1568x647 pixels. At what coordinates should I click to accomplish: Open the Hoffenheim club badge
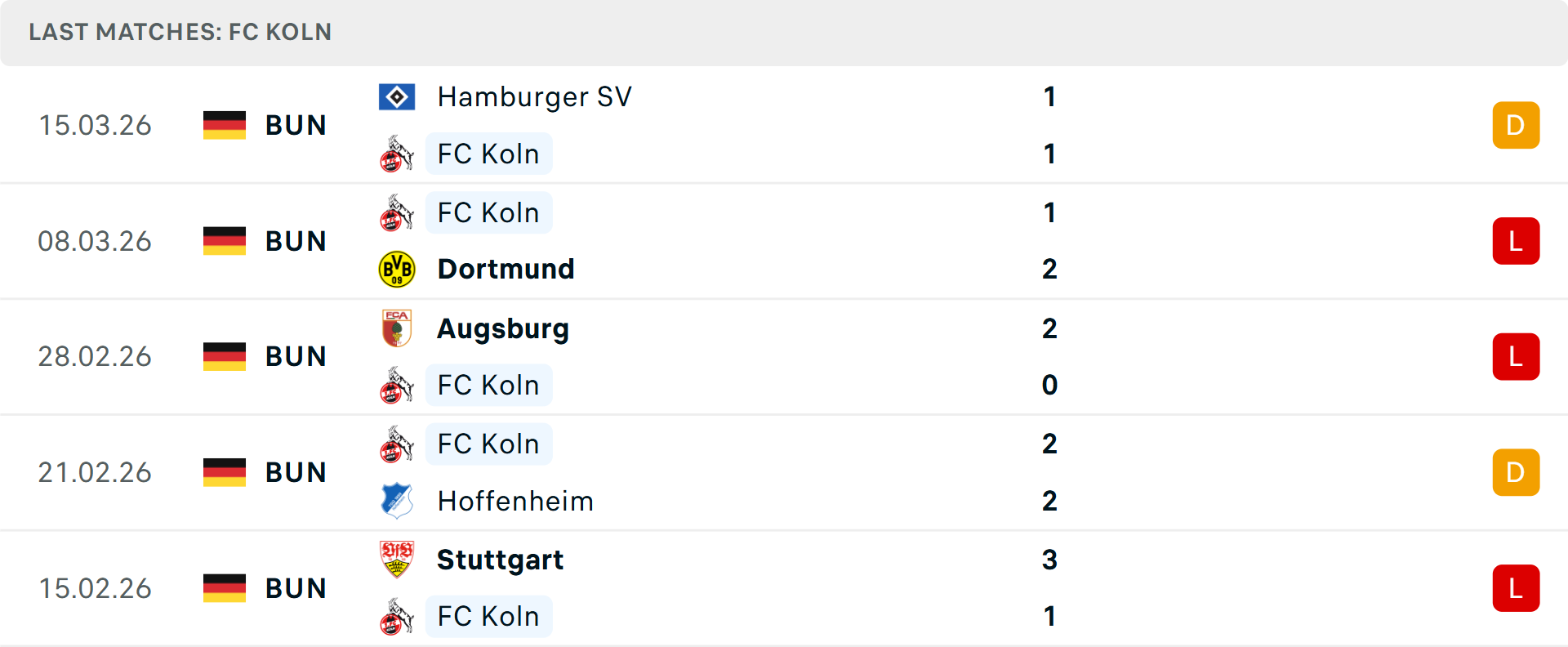[397, 501]
